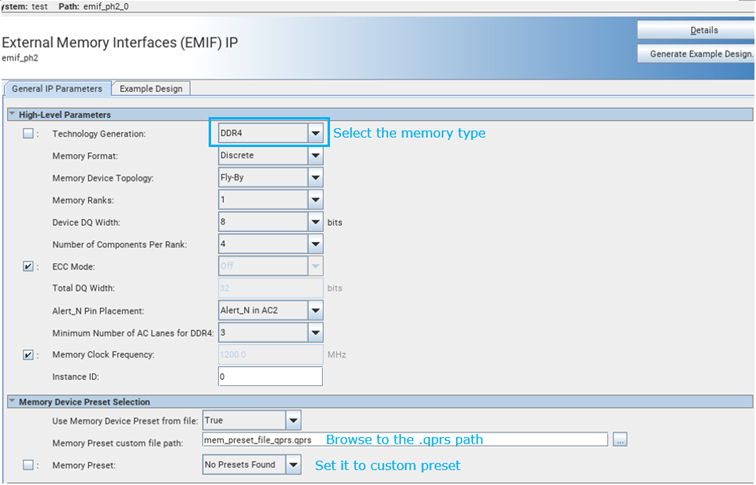The height and width of the screenshot is (485, 756).
Task: Open the Alert_N Pin Placement dropdown
Action: [x=270, y=310]
